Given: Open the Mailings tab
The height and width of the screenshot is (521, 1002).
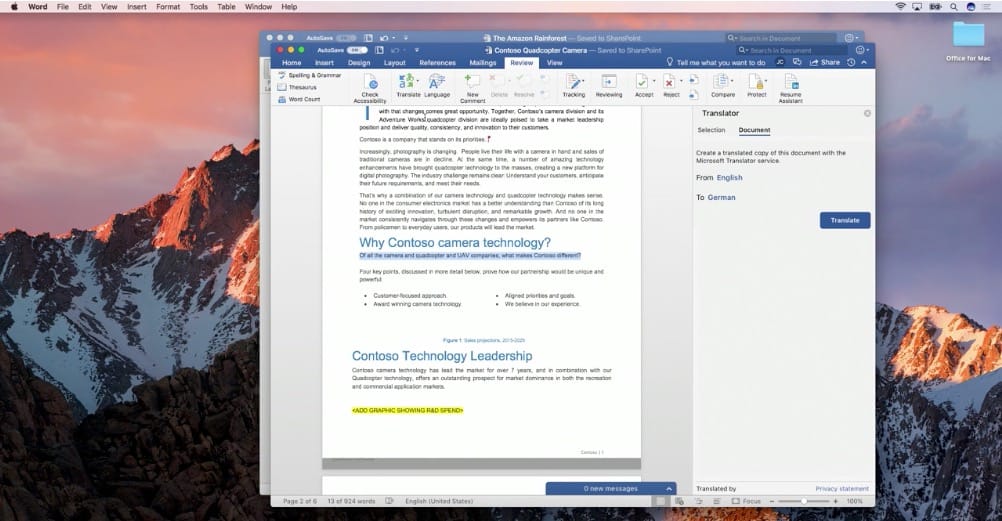Looking at the screenshot, I should click(x=482, y=63).
